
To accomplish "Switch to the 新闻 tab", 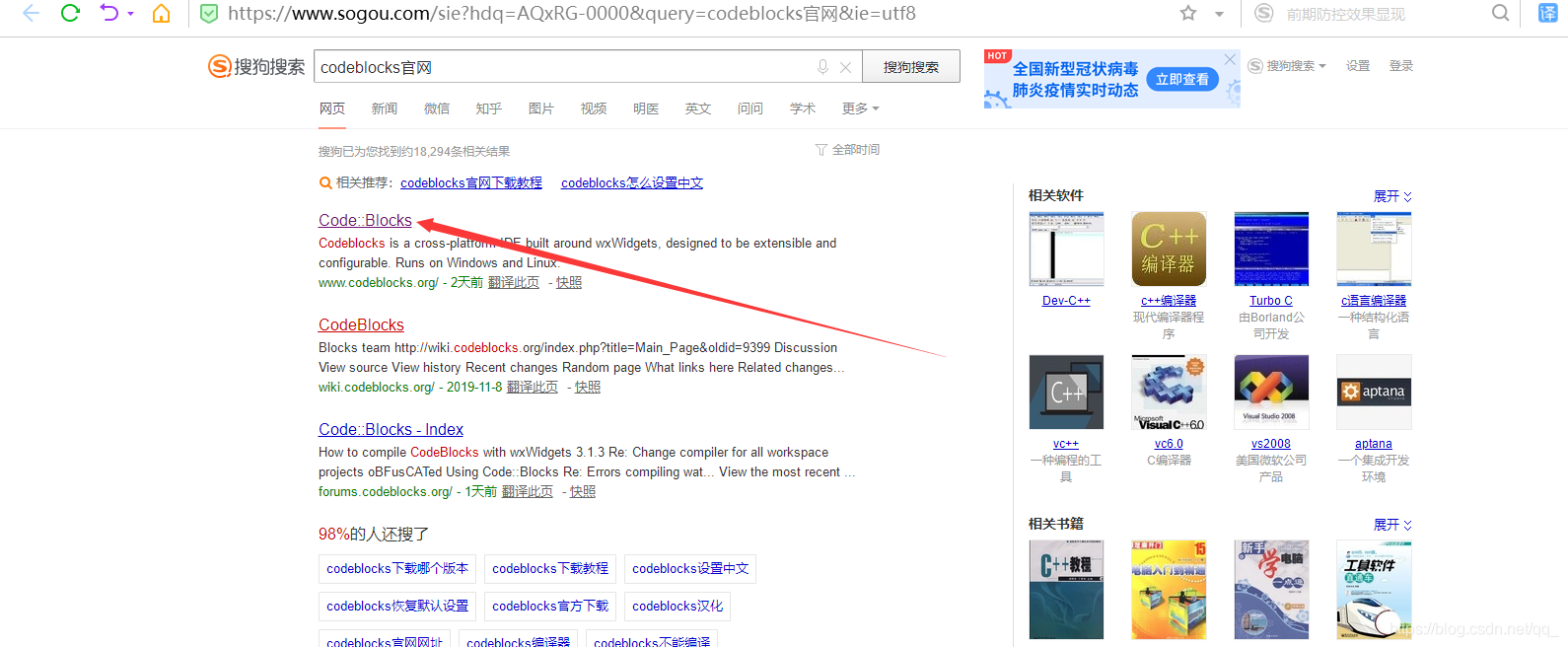I will pos(385,108).
